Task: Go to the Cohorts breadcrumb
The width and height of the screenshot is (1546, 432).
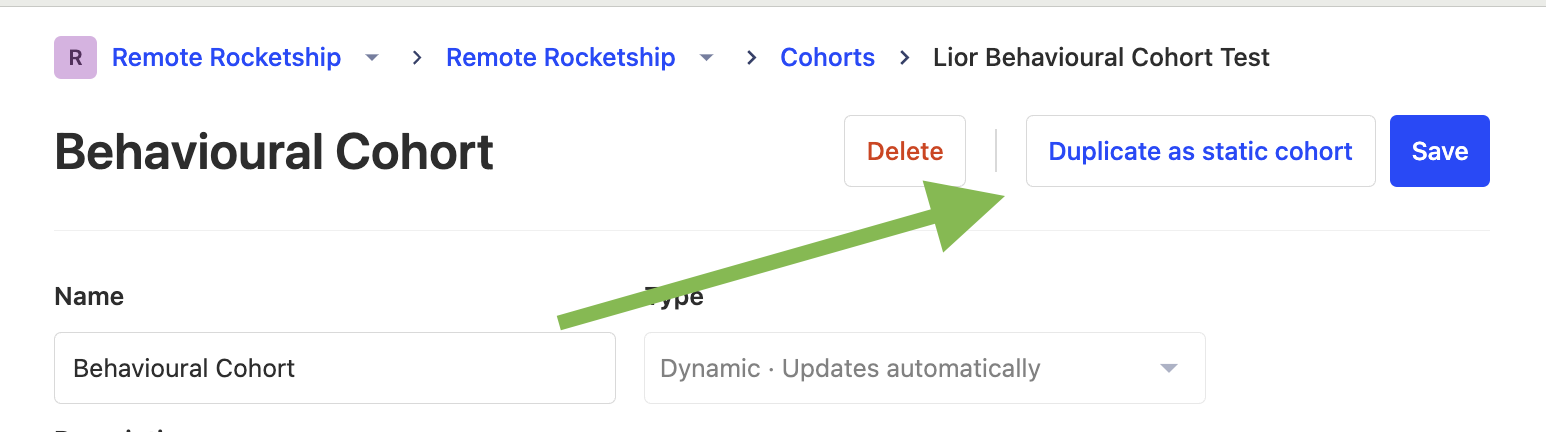Action: pyautogui.click(x=827, y=57)
